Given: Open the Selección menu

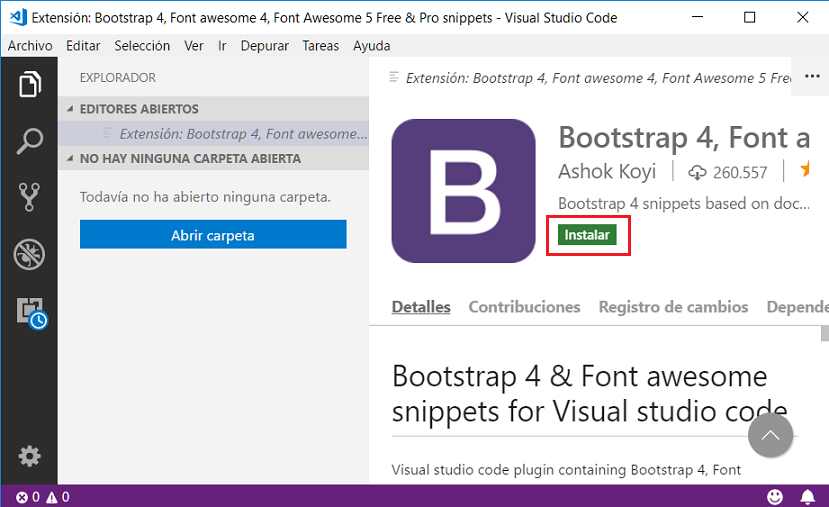Looking at the screenshot, I should [142, 46].
